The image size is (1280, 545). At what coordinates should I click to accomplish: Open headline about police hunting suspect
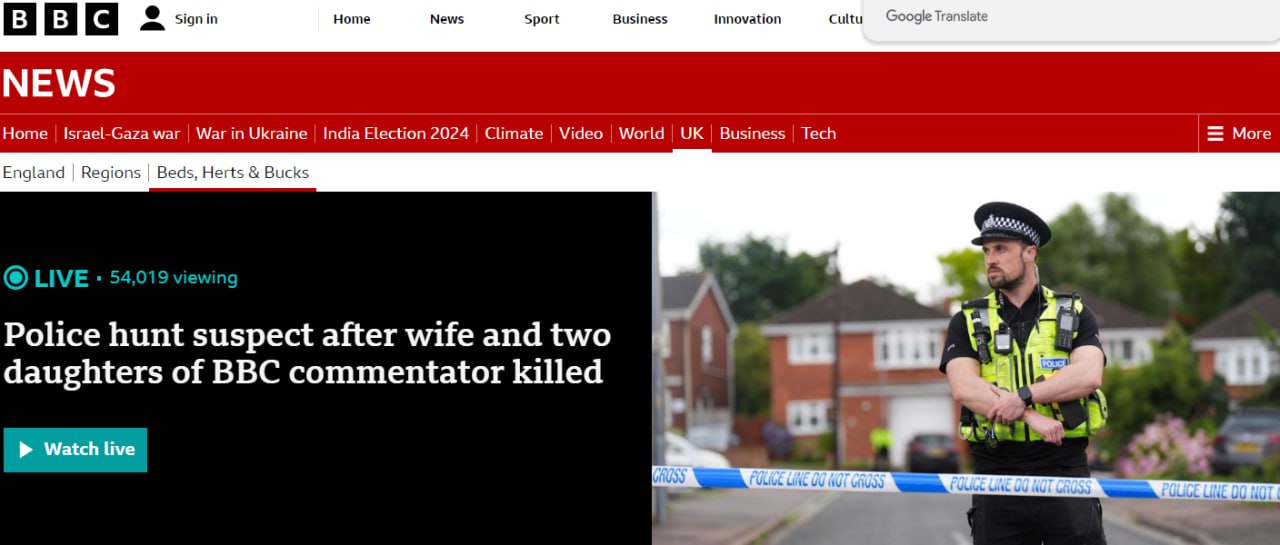click(307, 353)
